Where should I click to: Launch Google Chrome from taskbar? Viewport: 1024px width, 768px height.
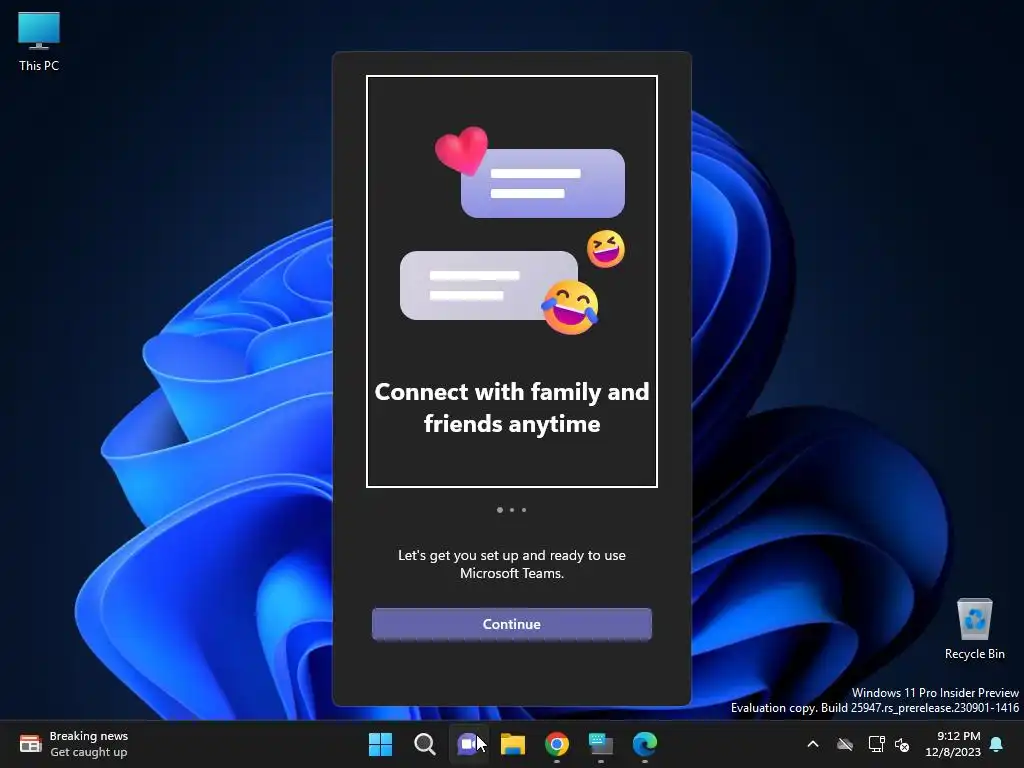point(556,744)
